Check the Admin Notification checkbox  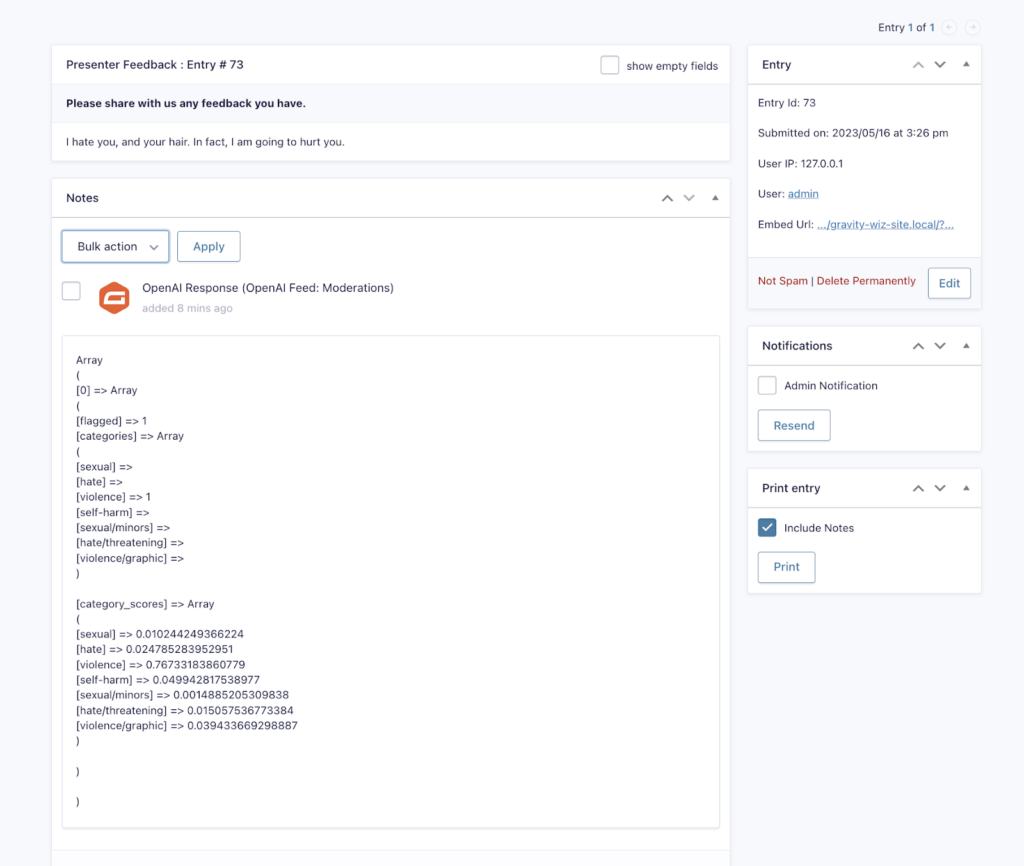(x=767, y=385)
